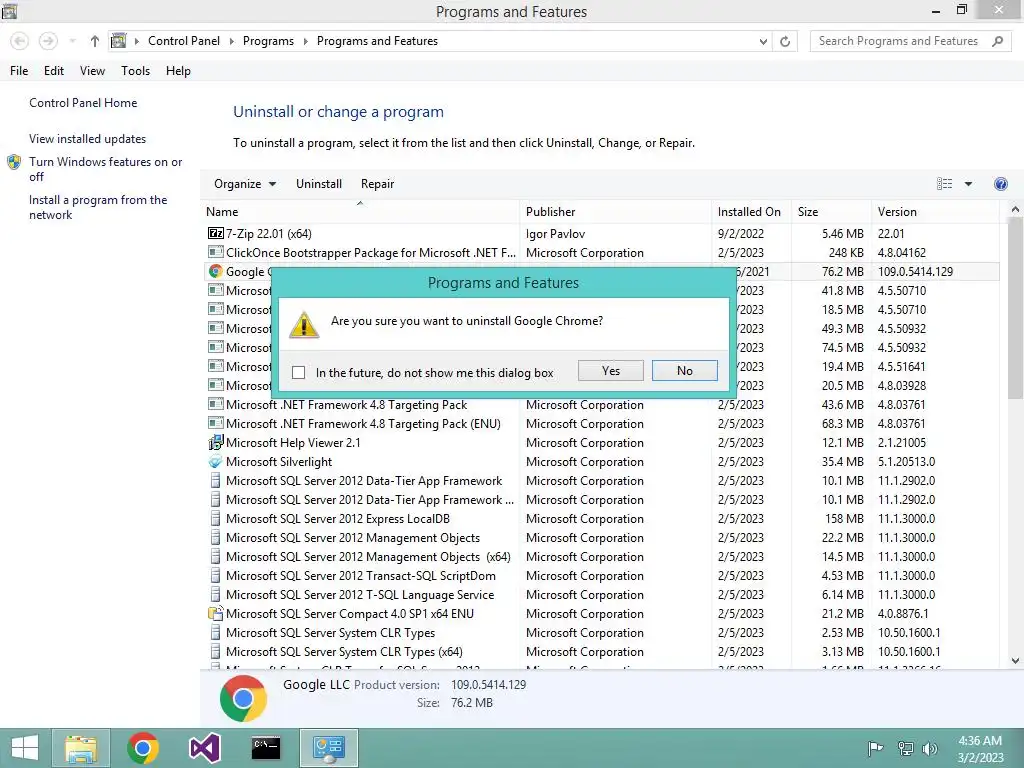This screenshot has height=768, width=1024.
Task: Click the Windows features shield icon
Action: tap(14, 162)
